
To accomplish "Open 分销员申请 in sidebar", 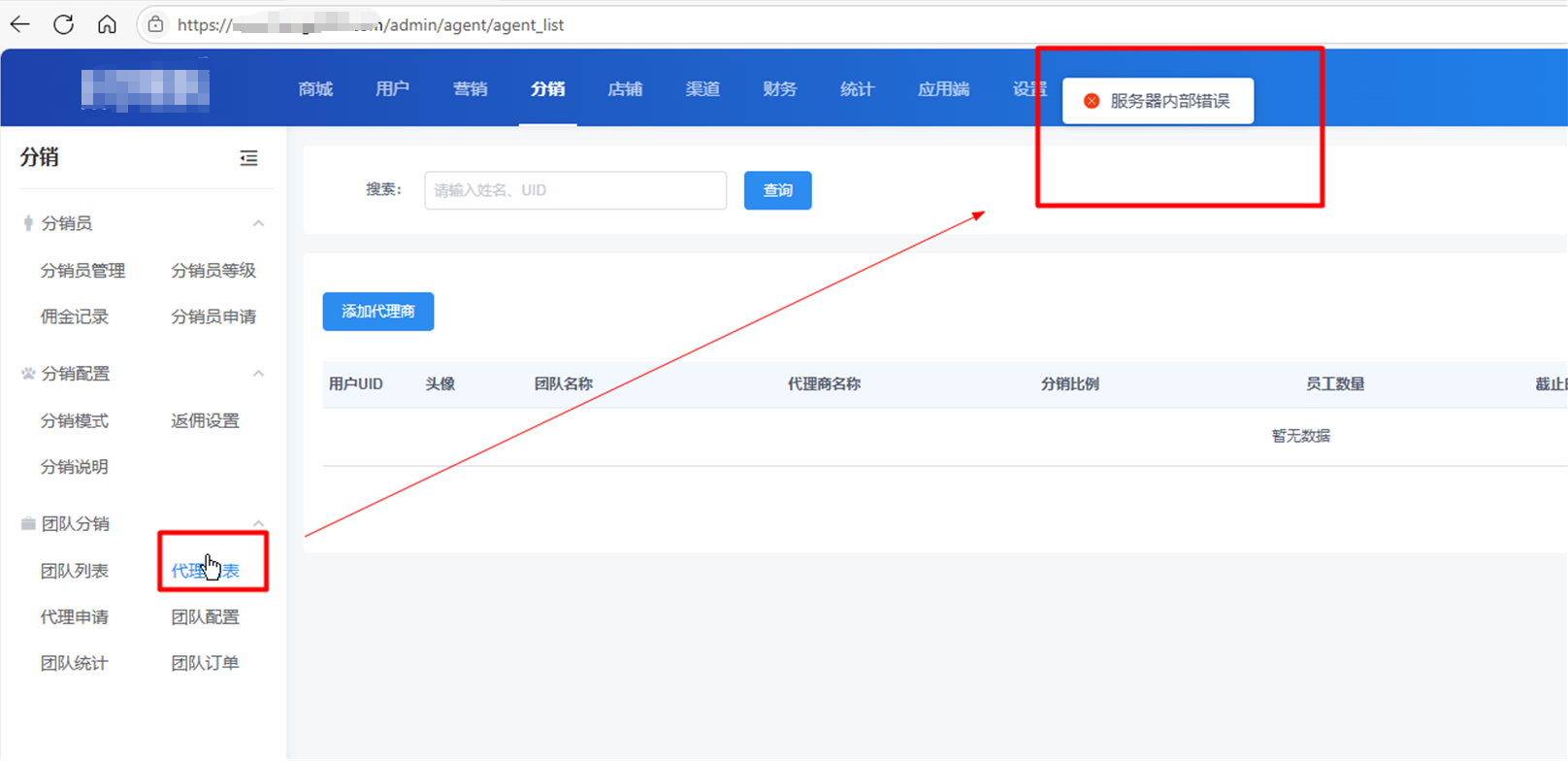I will pyautogui.click(x=213, y=316).
